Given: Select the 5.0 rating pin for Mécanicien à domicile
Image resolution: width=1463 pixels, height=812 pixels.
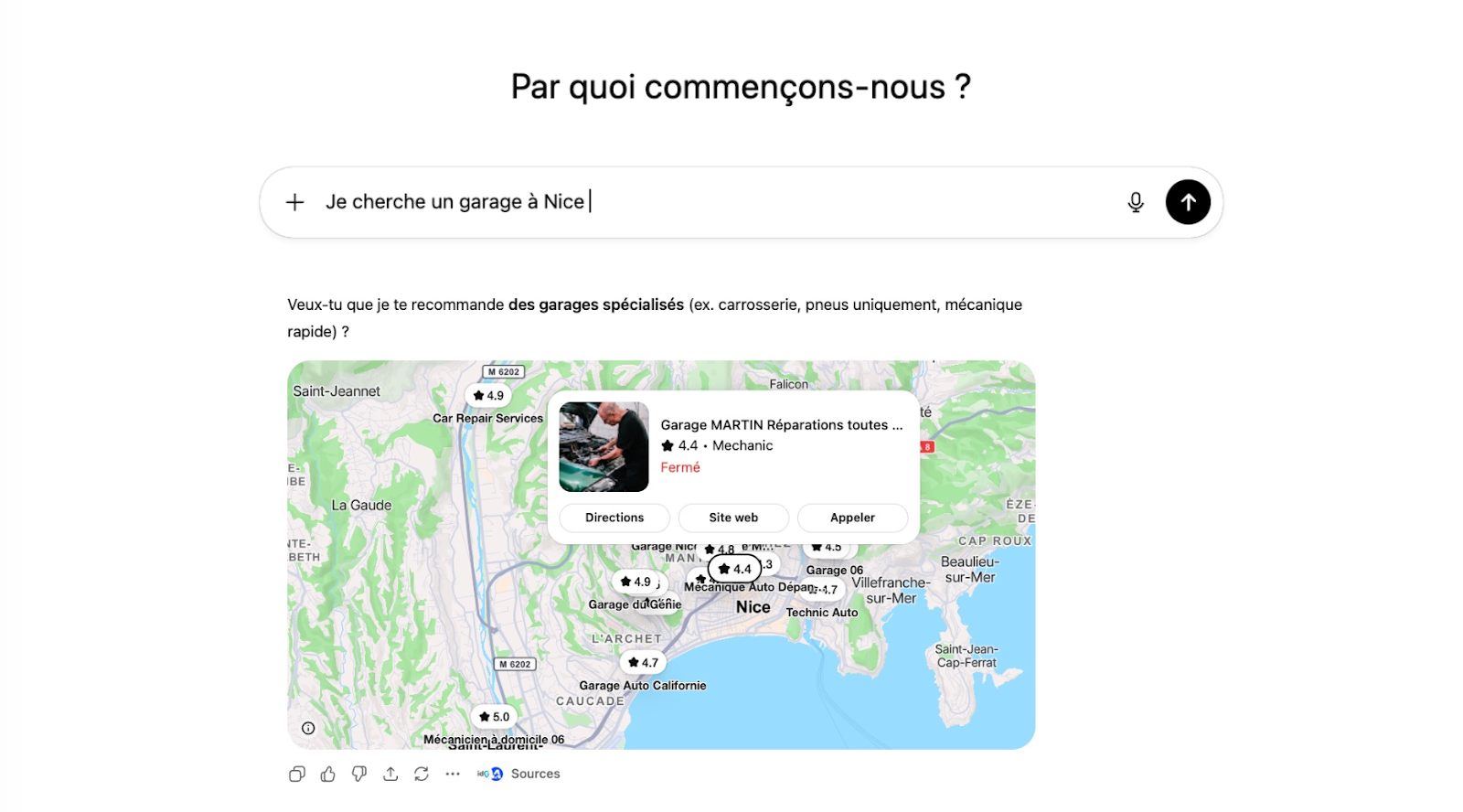Looking at the screenshot, I should 495,717.
